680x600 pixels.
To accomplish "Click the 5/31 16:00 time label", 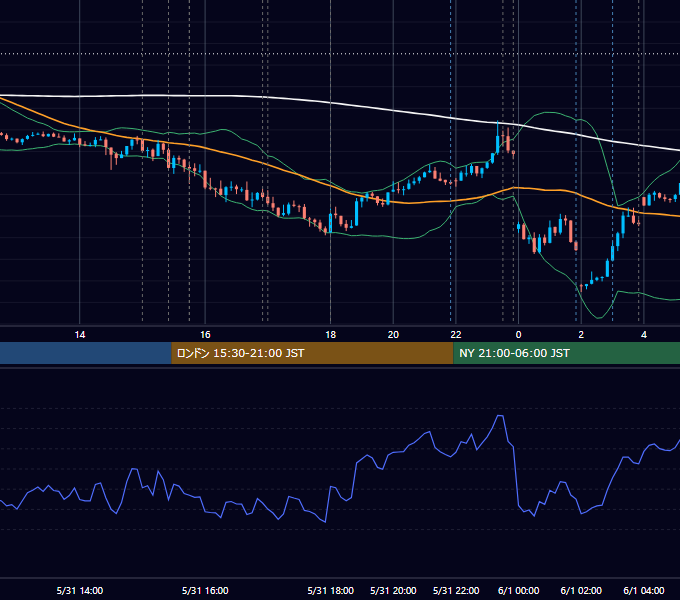I will (x=205, y=590).
